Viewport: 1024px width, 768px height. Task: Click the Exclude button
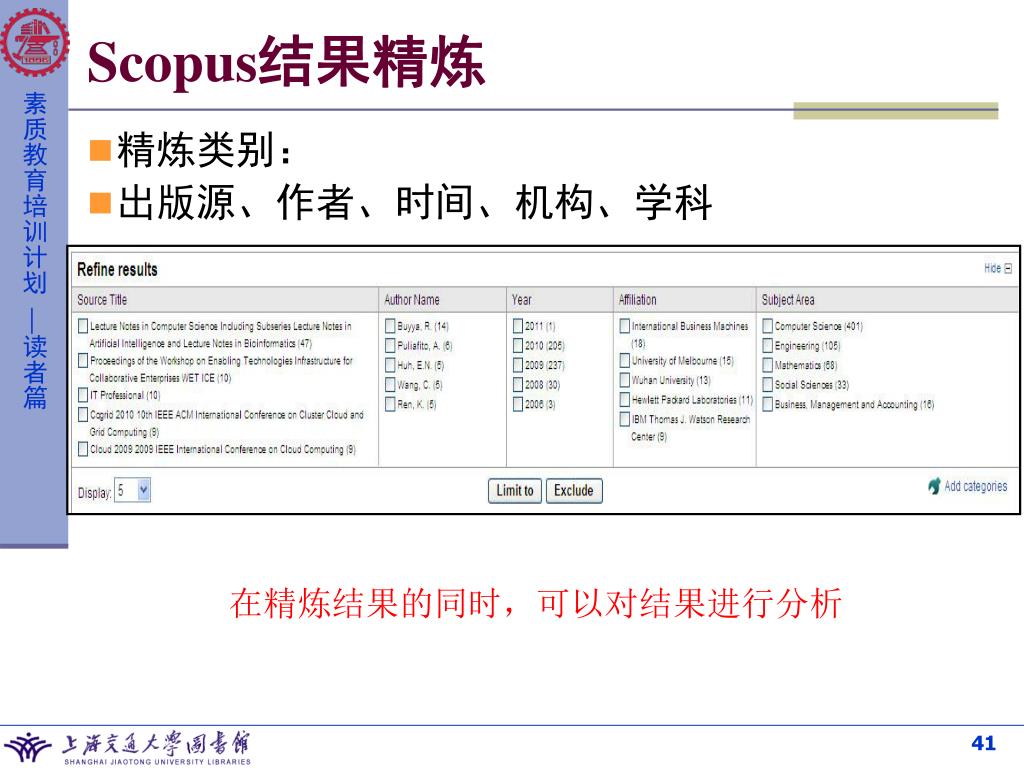tap(573, 490)
